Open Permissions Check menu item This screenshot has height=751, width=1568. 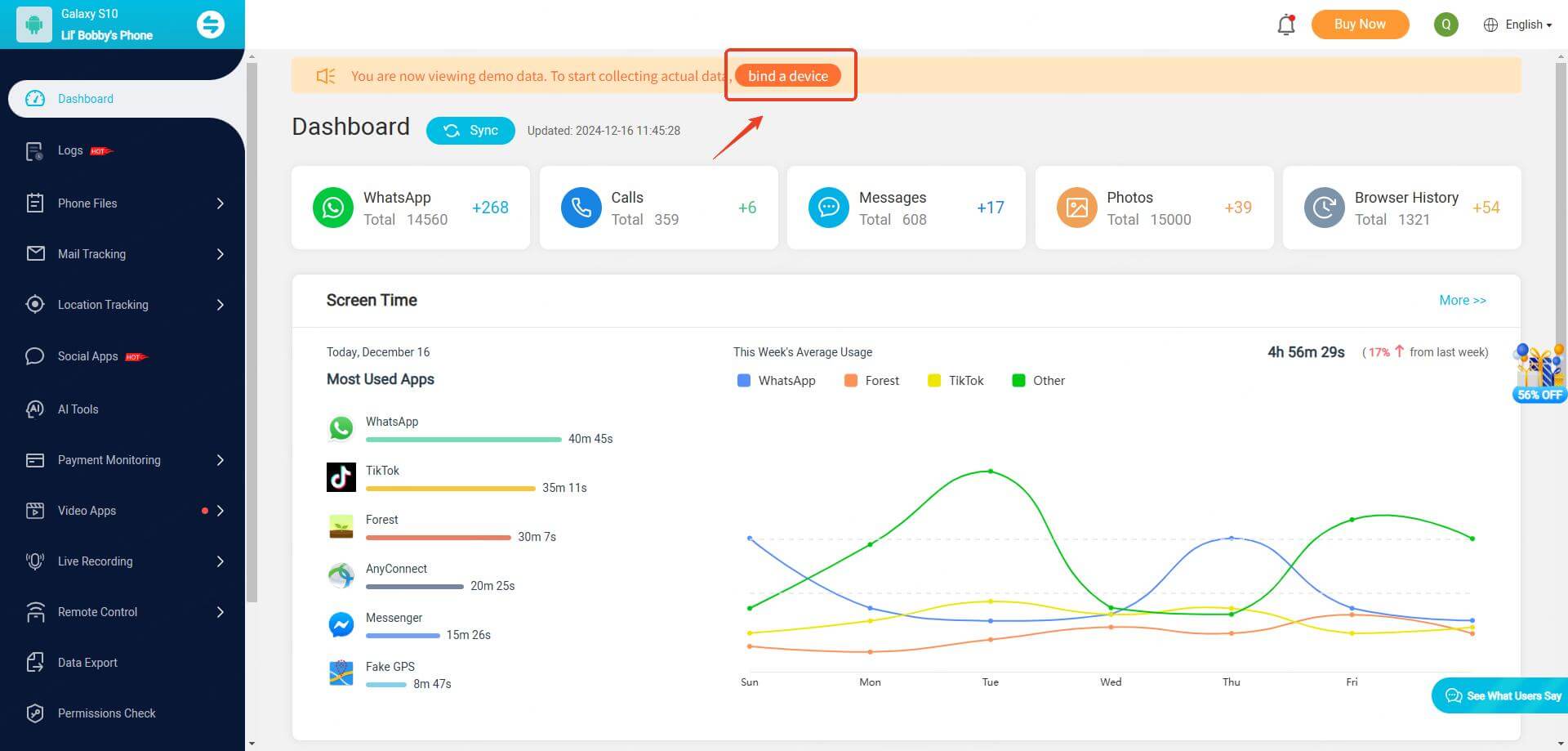122,713
